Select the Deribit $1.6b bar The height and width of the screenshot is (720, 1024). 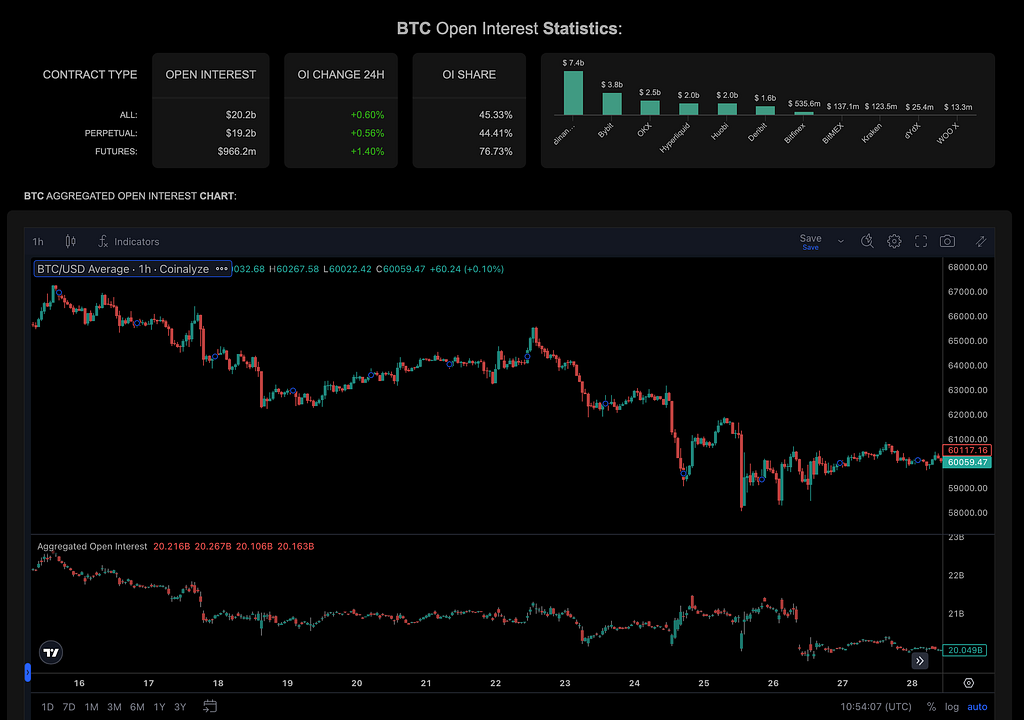pyautogui.click(x=765, y=110)
